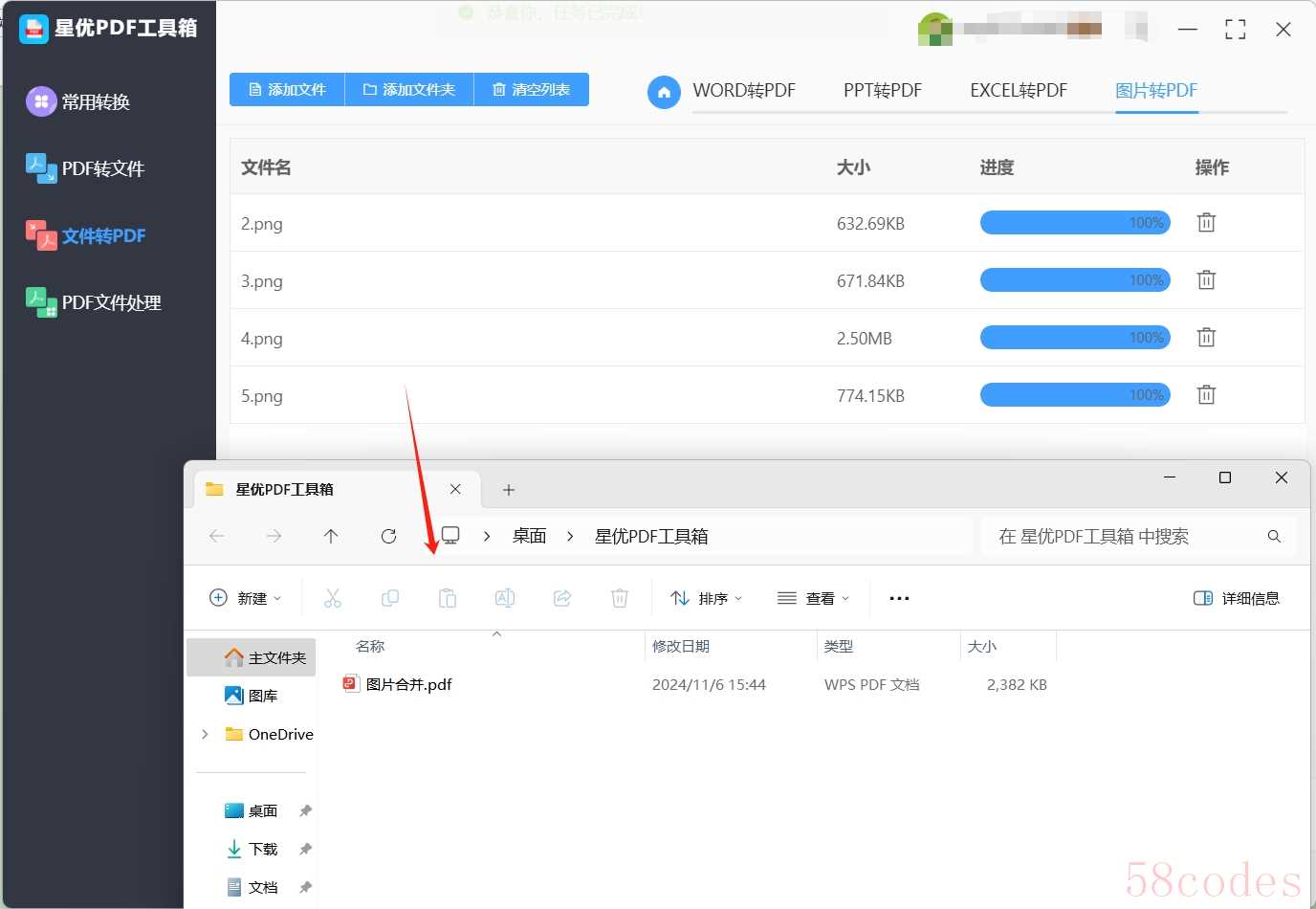The height and width of the screenshot is (909, 1316).
Task: Click 桌面 in the address bar breadcrumb
Action: point(529,536)
